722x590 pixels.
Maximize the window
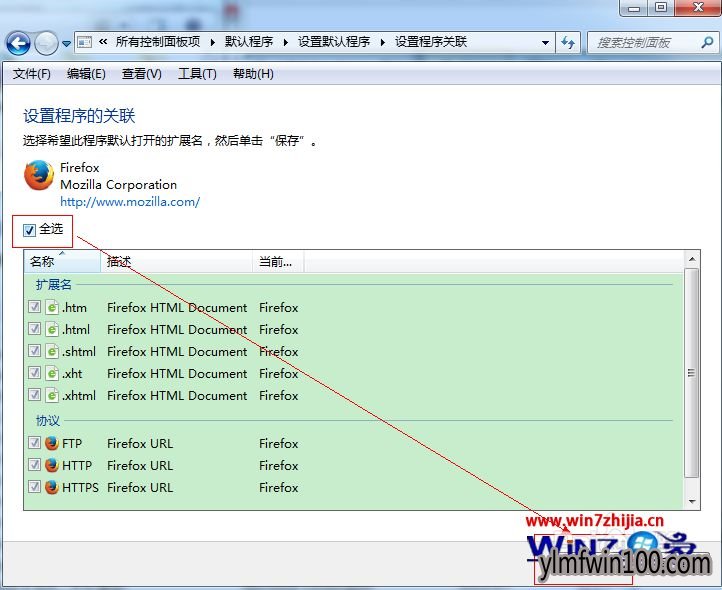coord(661,8)
